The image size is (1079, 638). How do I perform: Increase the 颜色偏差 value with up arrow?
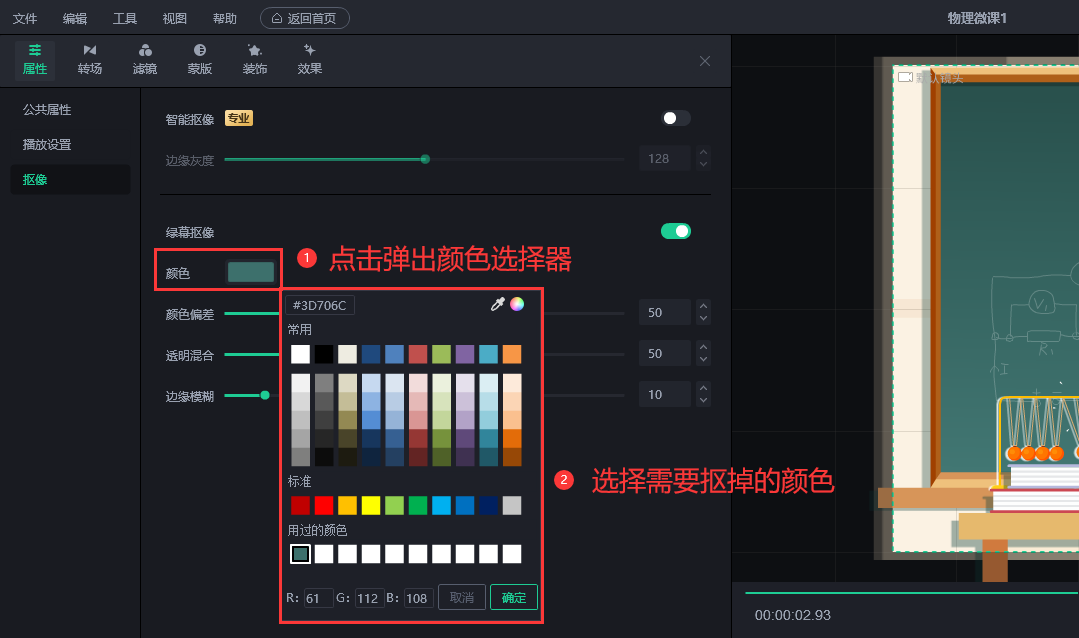(x=703, y=307)
